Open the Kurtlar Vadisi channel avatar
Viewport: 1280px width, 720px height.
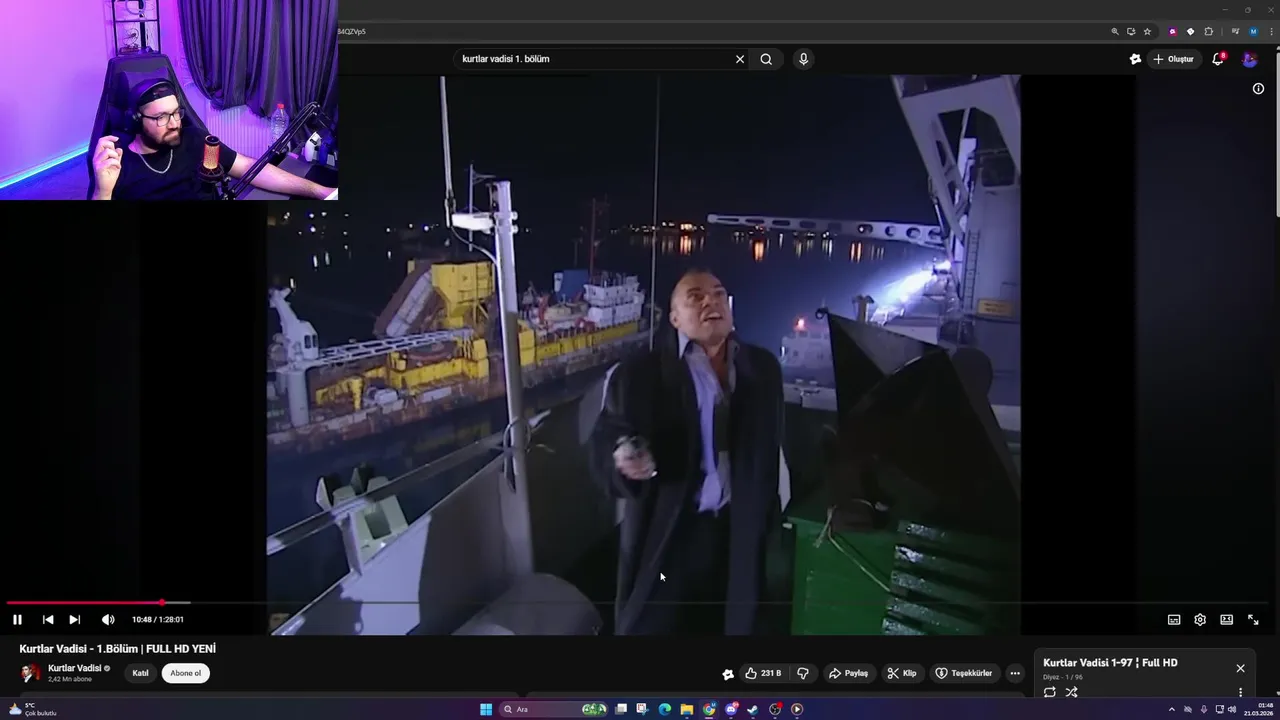pyautogui.click(x=30, y=673)
